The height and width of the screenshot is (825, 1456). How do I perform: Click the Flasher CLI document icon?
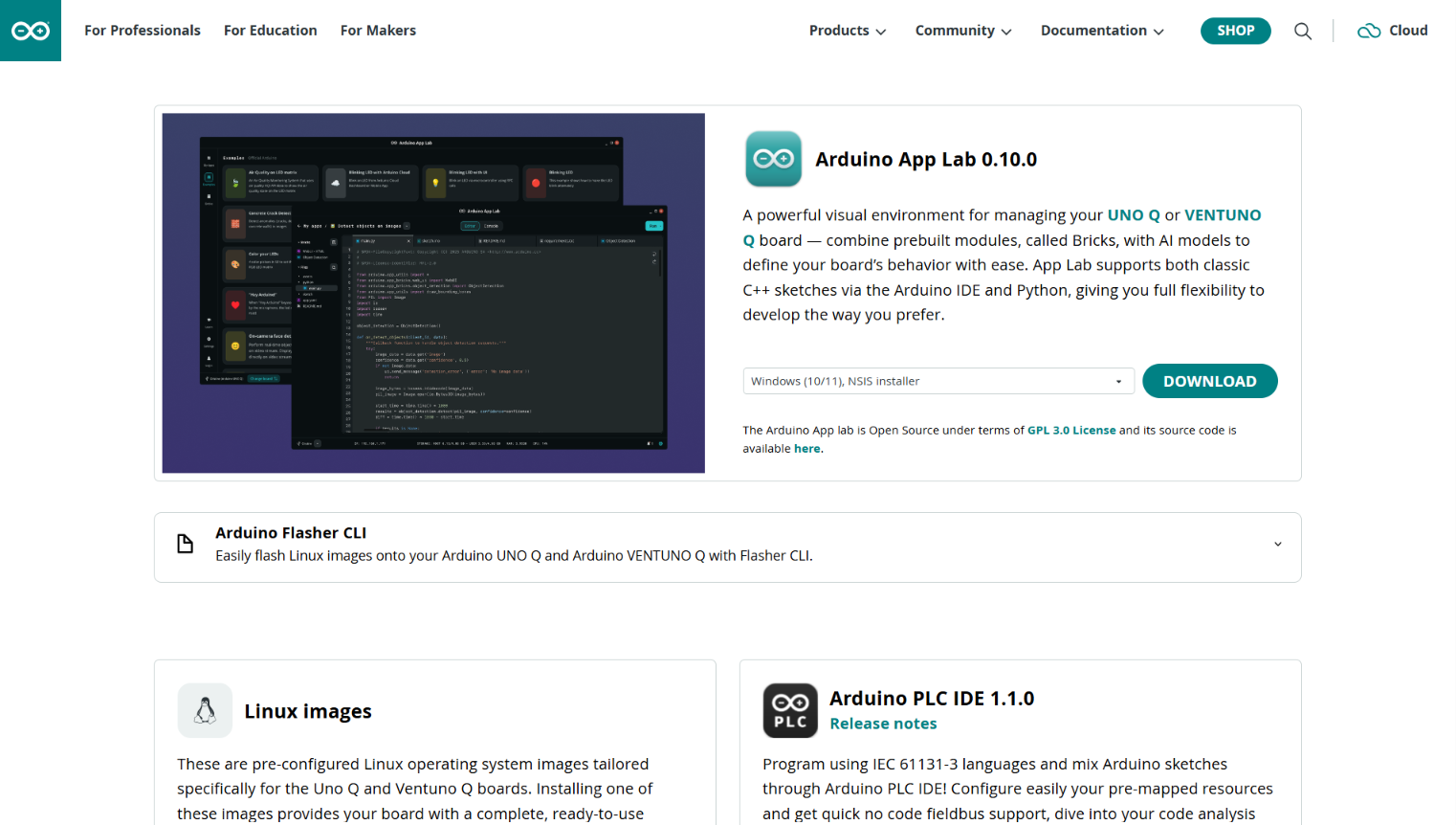pyautogui.click(x=186, y=545)
